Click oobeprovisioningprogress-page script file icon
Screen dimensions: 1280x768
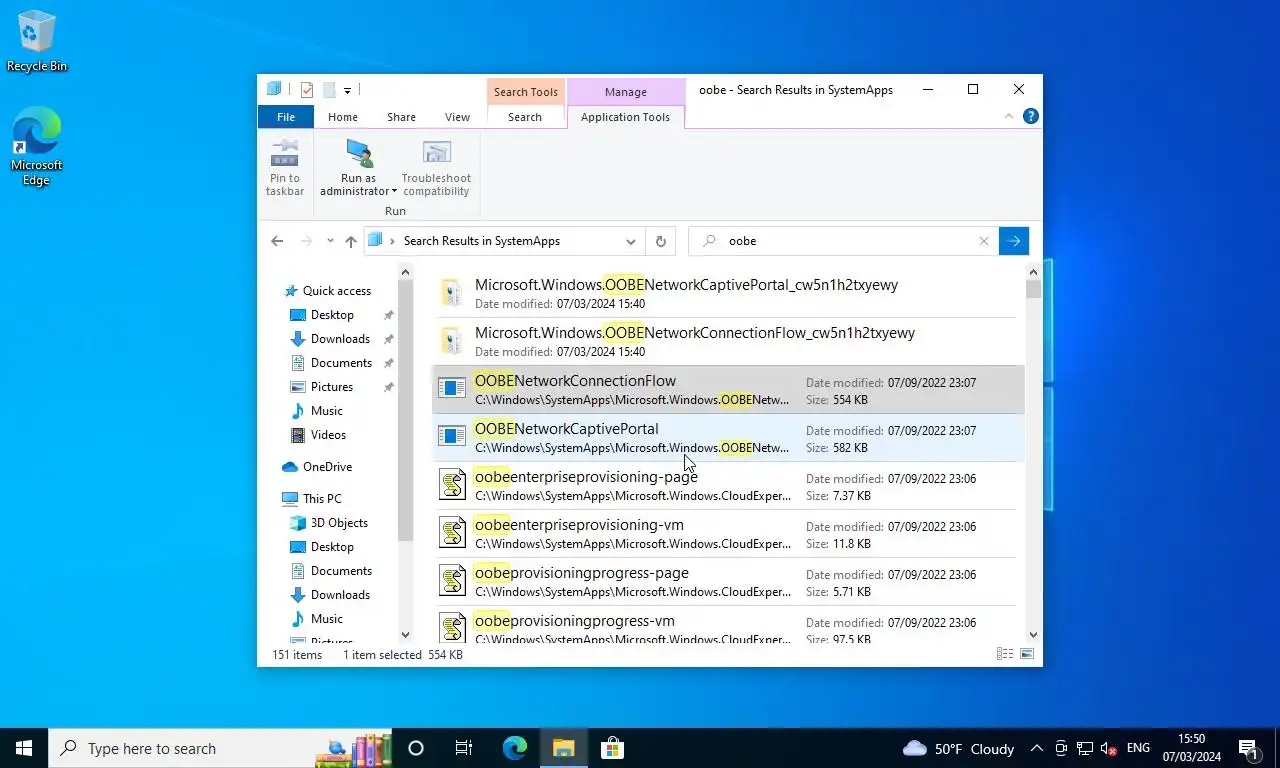pyautogui.click(x=452, y=581)
